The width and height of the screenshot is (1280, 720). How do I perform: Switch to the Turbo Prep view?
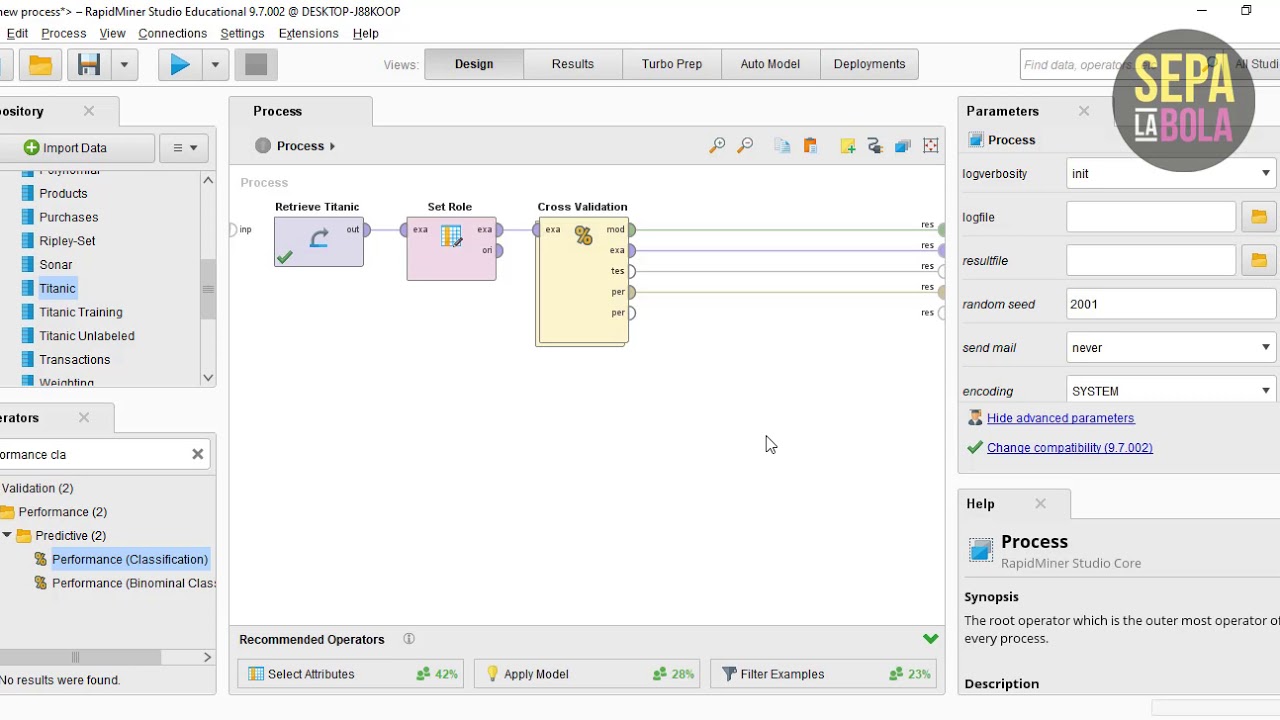pos(672,64)
